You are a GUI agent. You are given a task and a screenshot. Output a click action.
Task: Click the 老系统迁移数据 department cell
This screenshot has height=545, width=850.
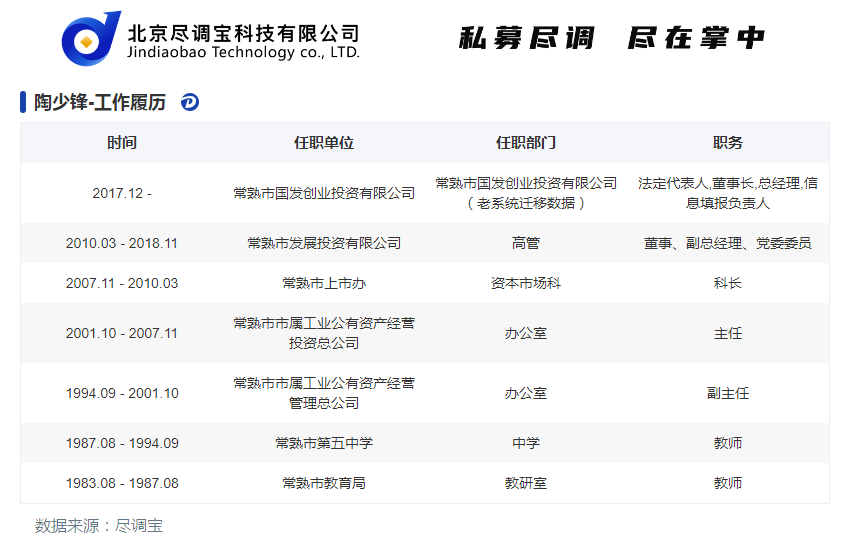pos(526,193)
